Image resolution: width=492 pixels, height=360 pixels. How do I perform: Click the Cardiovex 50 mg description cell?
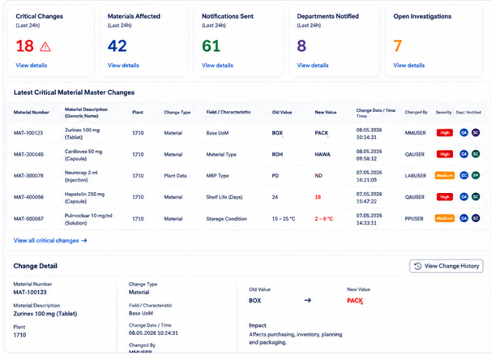click(83, 155)
